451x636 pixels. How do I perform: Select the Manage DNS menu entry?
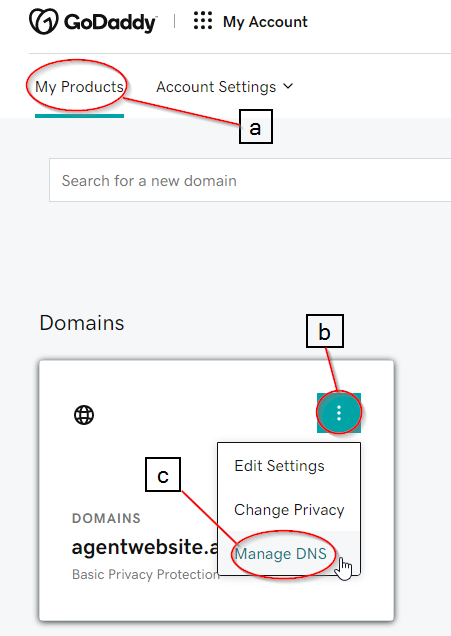281,554
